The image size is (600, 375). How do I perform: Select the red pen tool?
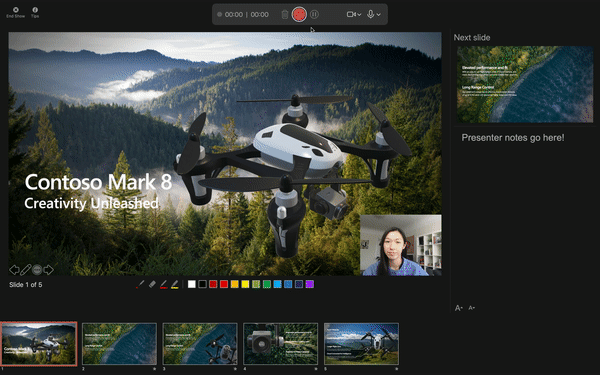tap(163, 284)
